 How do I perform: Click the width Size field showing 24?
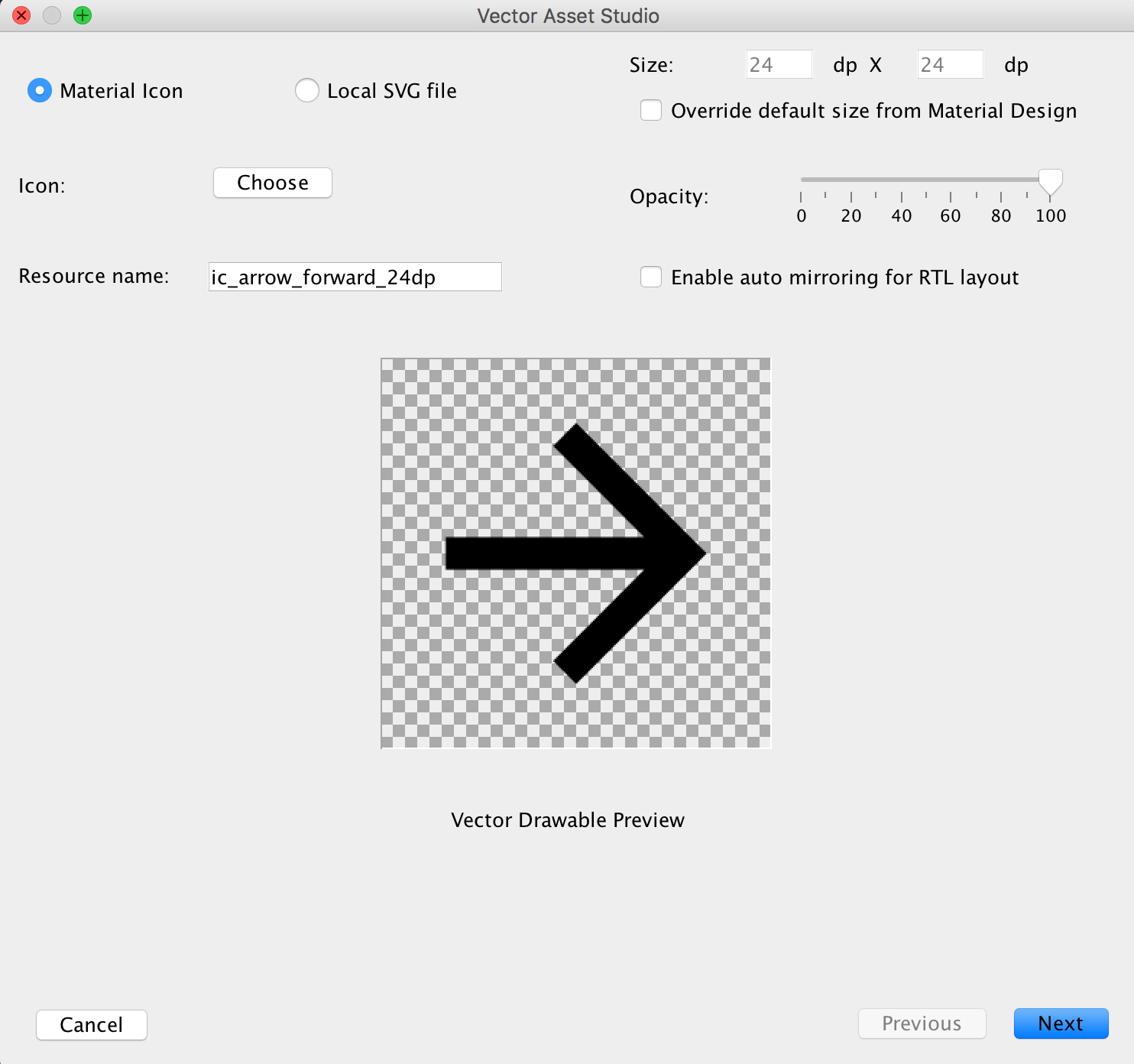click(x=779, y=64)
